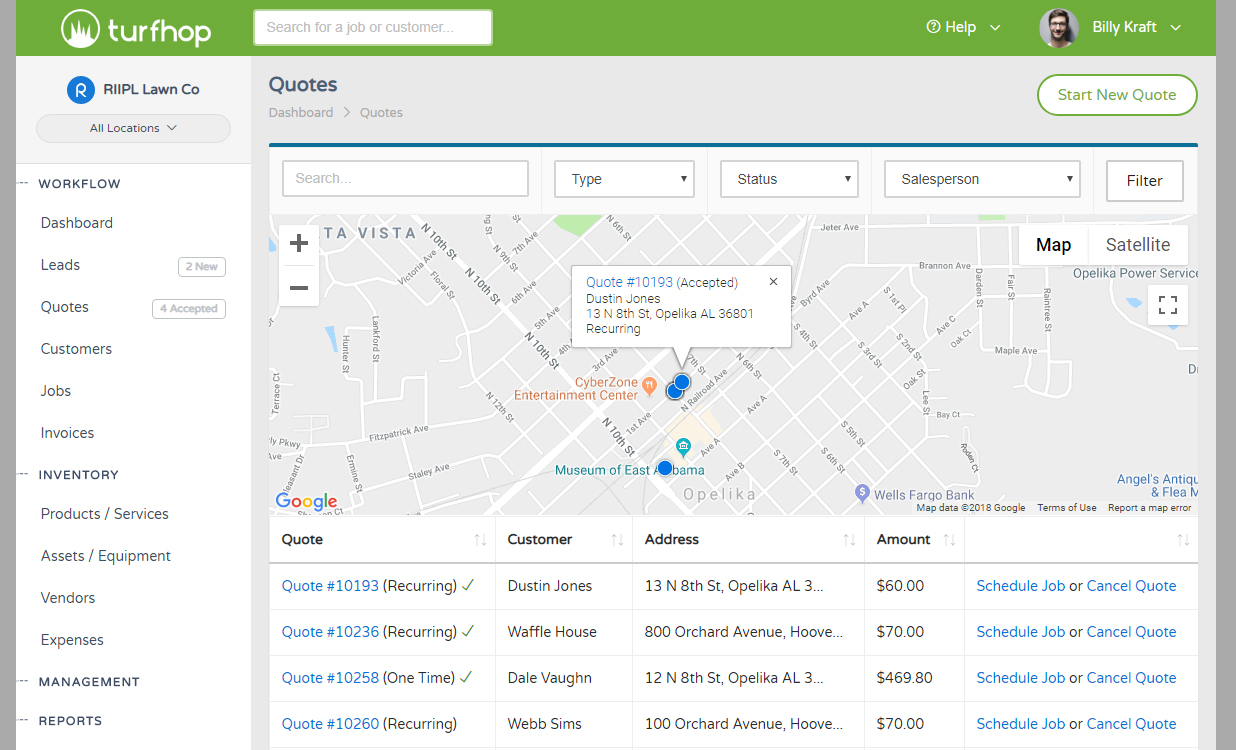Zoom out on the map
1236x750 pixels.
coord(298,288)
